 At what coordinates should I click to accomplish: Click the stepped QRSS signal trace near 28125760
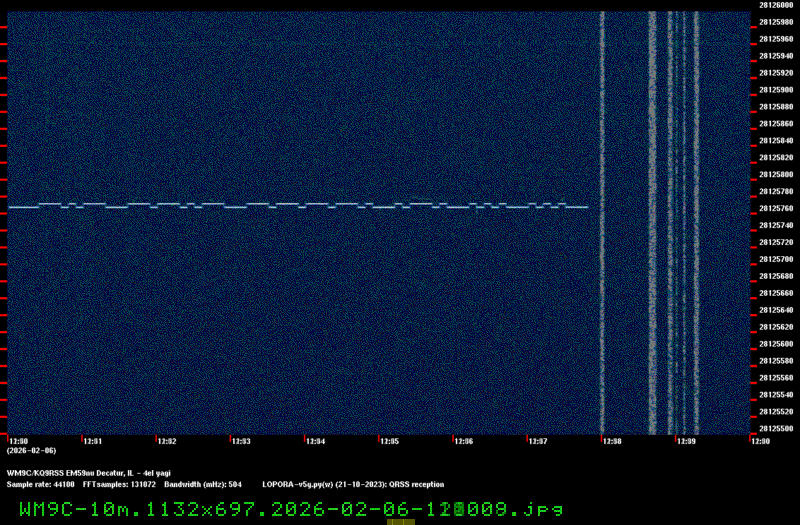click(x=298, y=206)
